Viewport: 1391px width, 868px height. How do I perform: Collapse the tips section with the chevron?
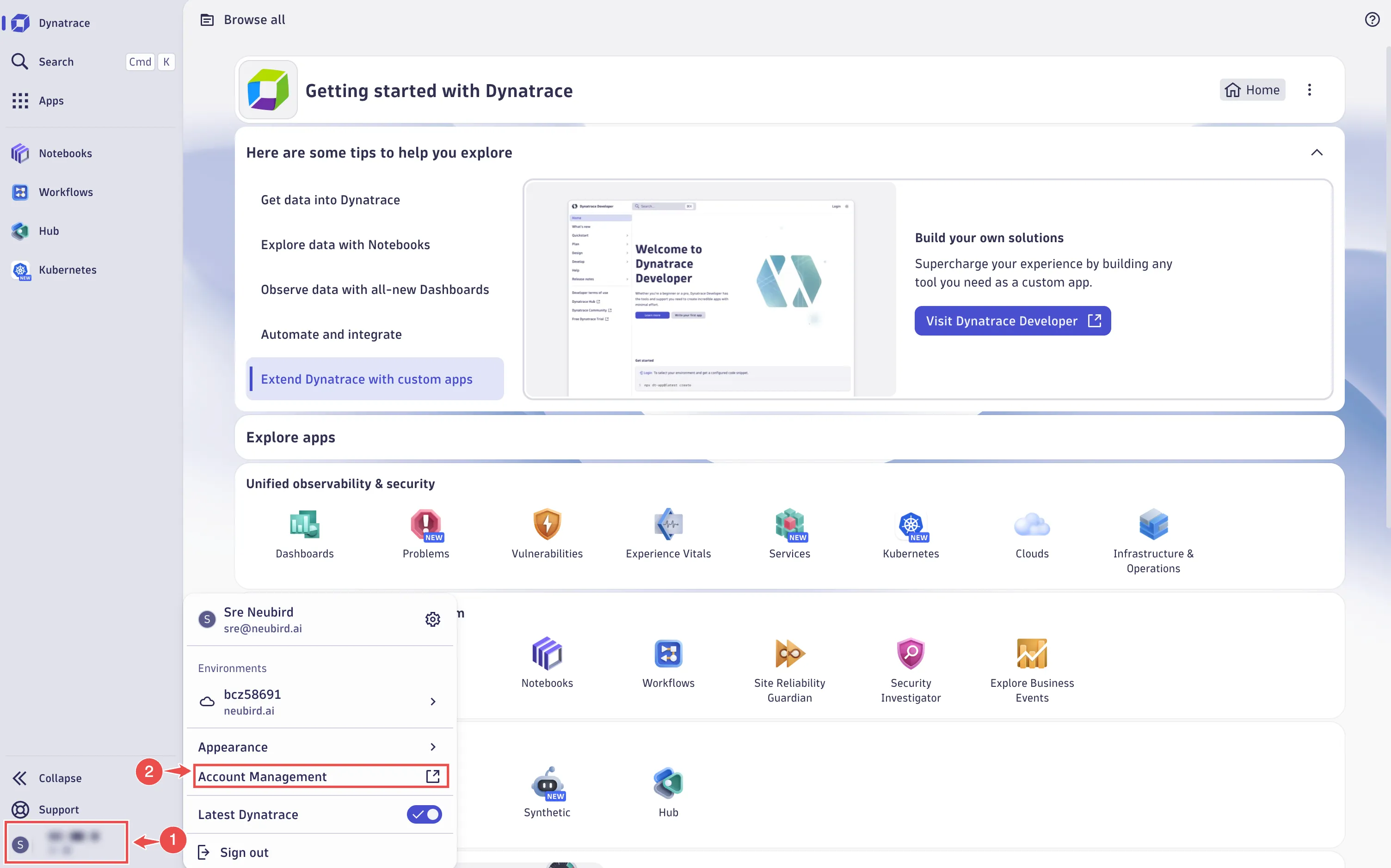[x=1317, y=152]
